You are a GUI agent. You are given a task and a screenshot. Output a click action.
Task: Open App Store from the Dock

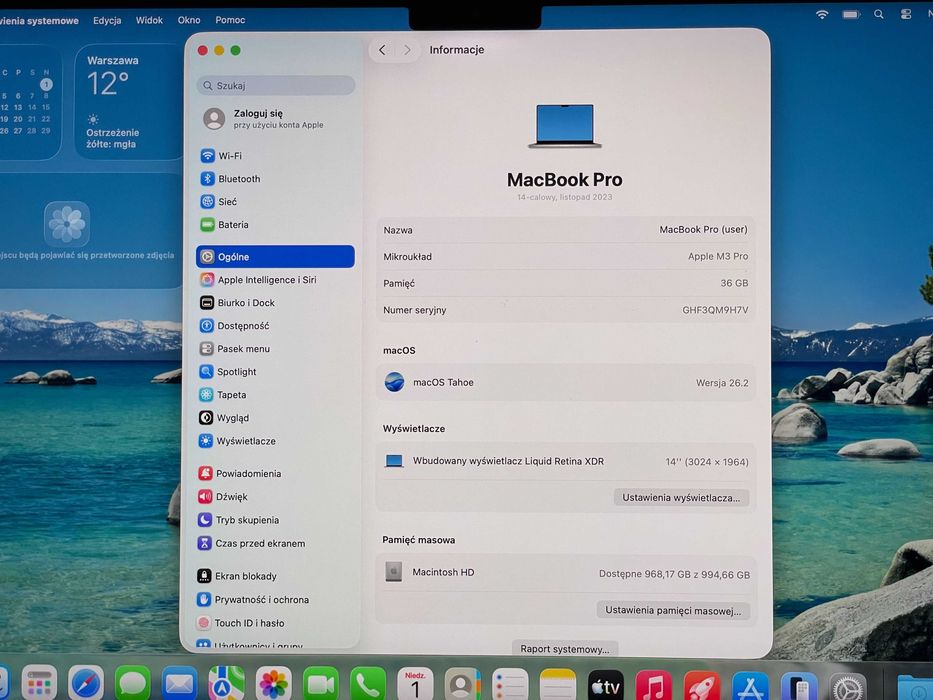click(750, 688)
